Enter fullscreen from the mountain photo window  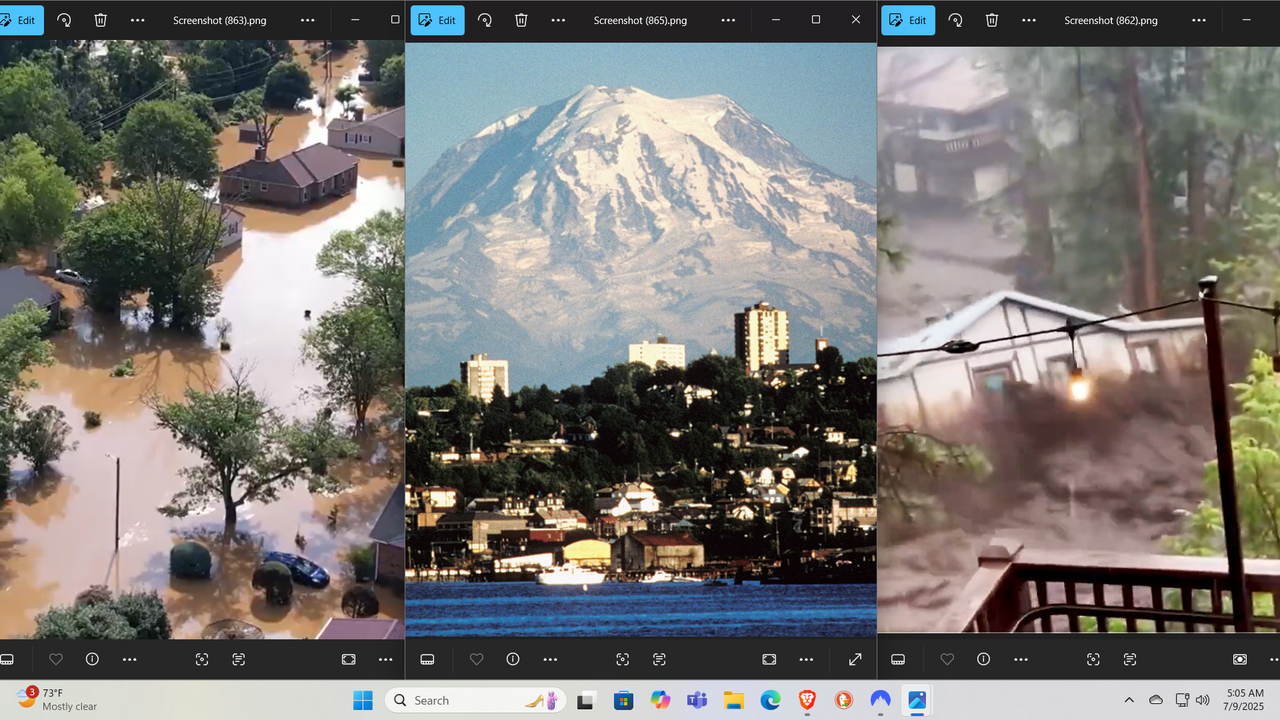click(x=855, y=659)
